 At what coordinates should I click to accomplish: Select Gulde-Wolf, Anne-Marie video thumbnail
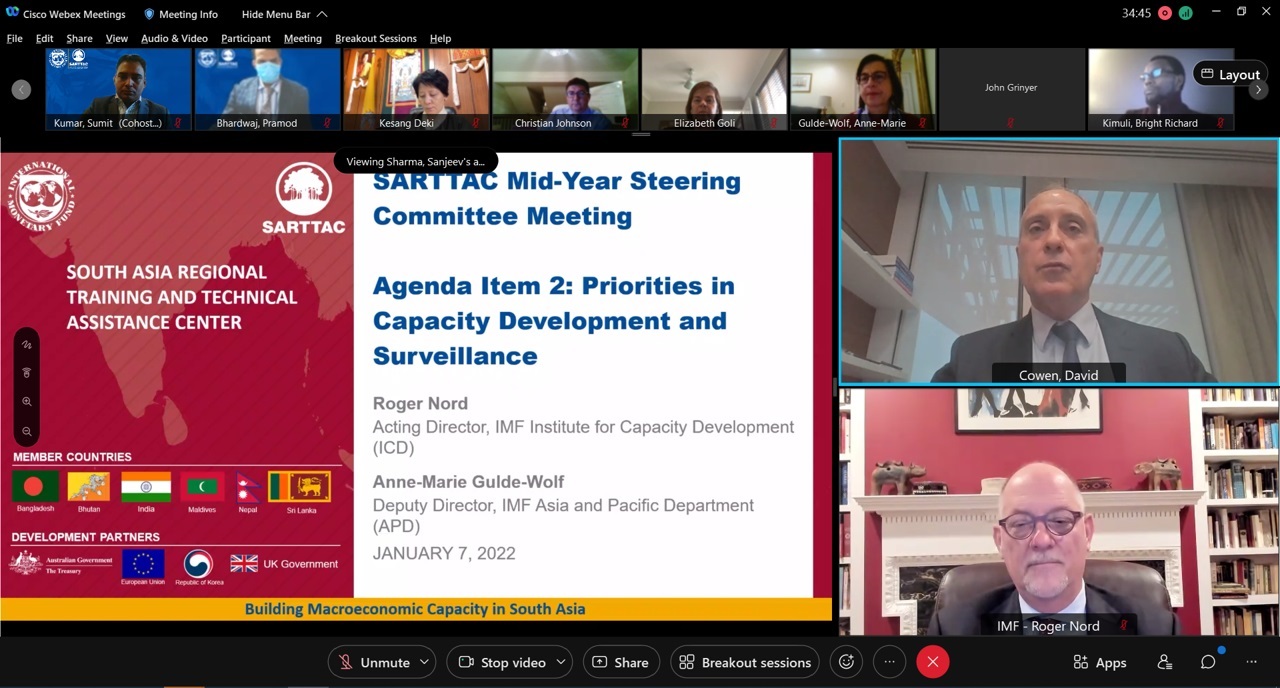[863, 89]
